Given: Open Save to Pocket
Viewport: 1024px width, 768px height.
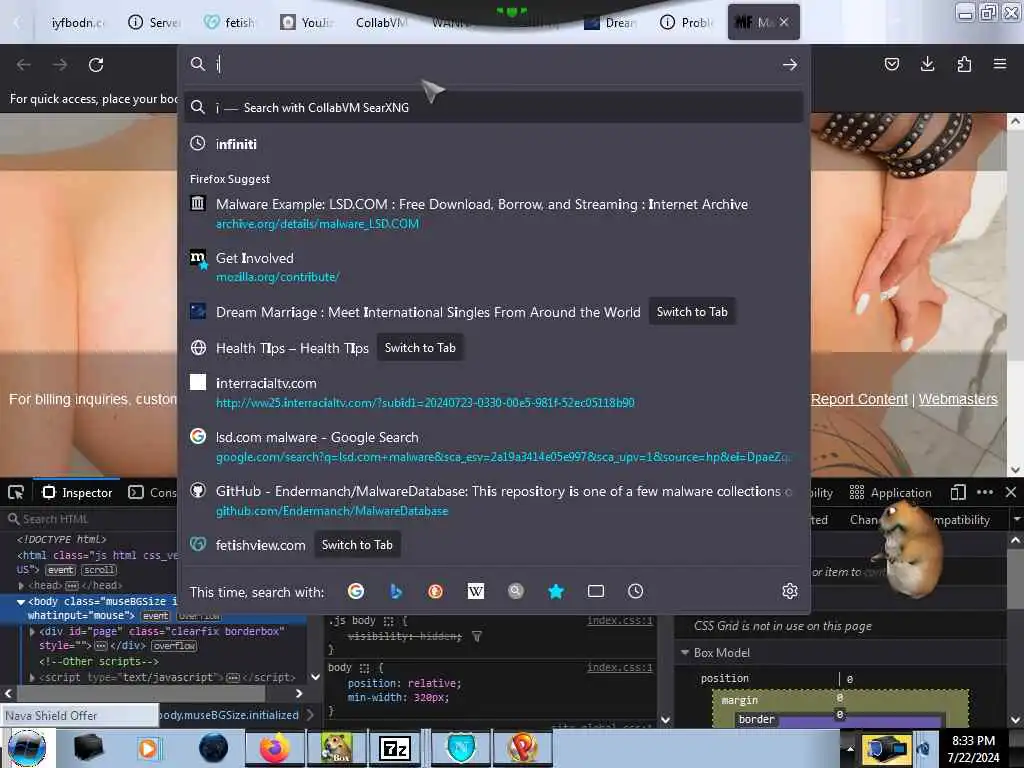Looking at the screenshot, I should [891, 64].
